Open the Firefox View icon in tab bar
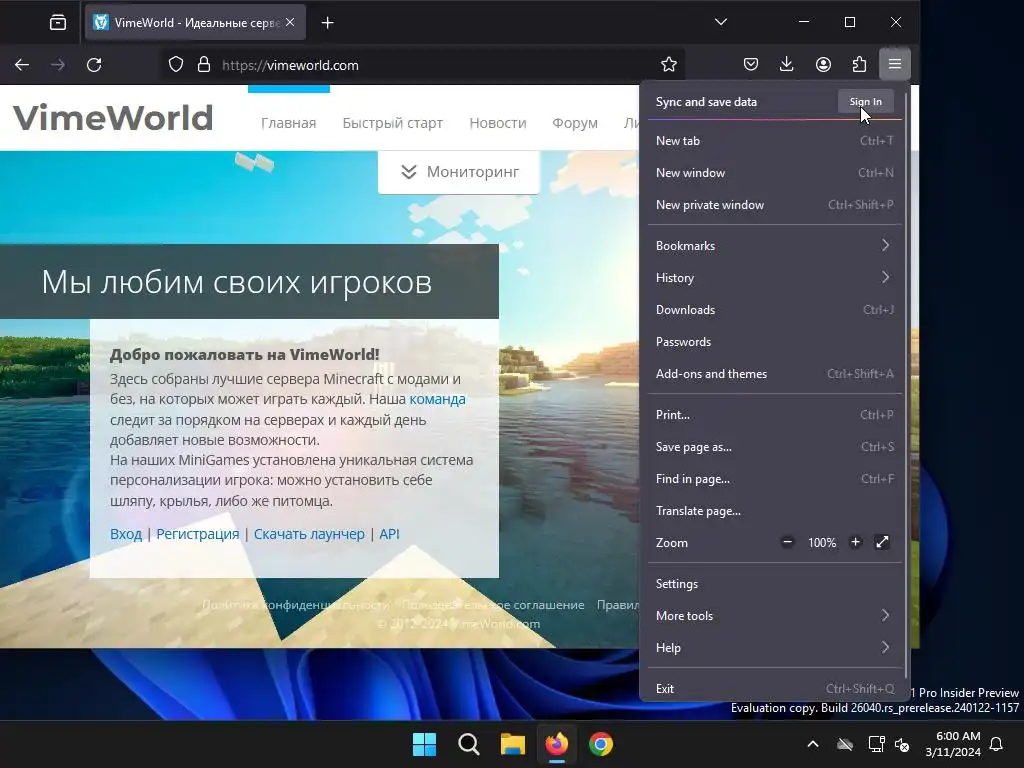 (58, 23)
